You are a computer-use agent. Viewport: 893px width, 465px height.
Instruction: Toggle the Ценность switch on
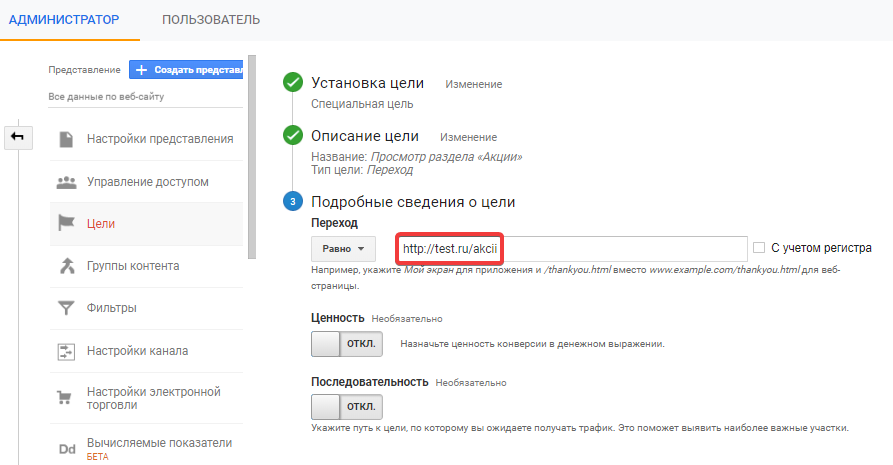(347, 344)
